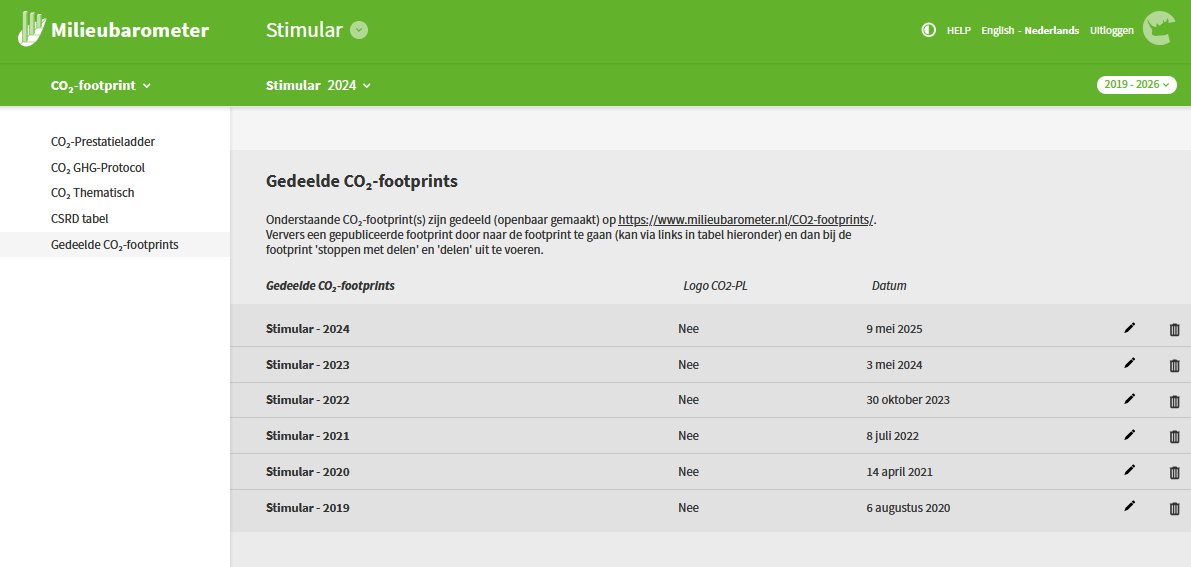
Task: Toggle the high-contrast mode icon
Action: (x=928, y=30)
